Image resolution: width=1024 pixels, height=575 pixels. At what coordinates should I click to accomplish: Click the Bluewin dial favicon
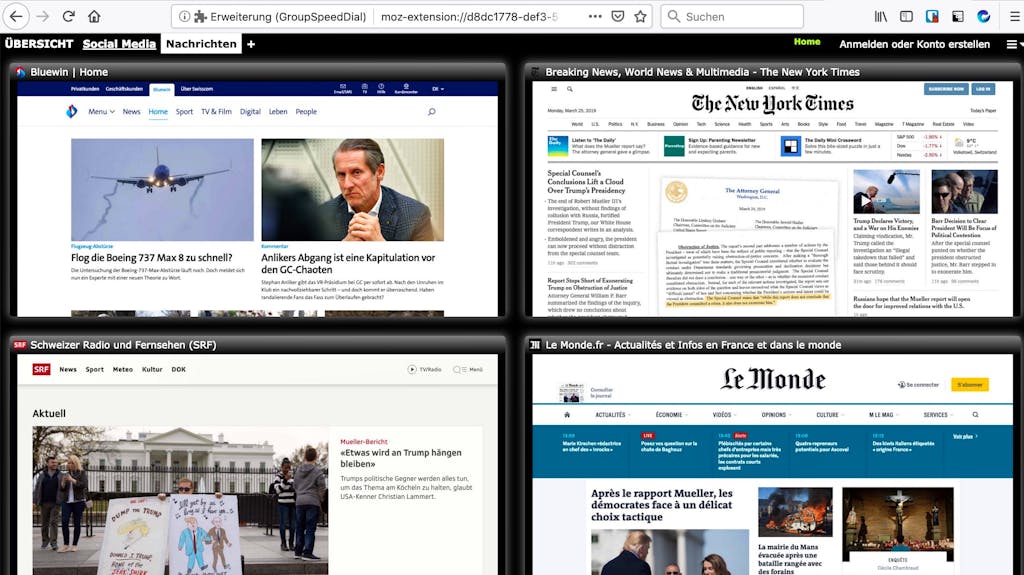point(21,72)
